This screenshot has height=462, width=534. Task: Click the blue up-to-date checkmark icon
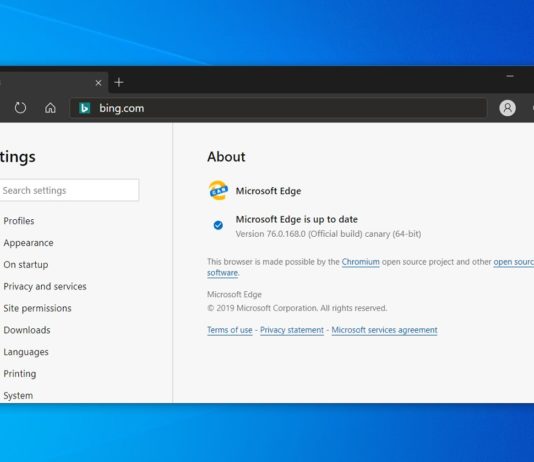(x=218, y=225)
